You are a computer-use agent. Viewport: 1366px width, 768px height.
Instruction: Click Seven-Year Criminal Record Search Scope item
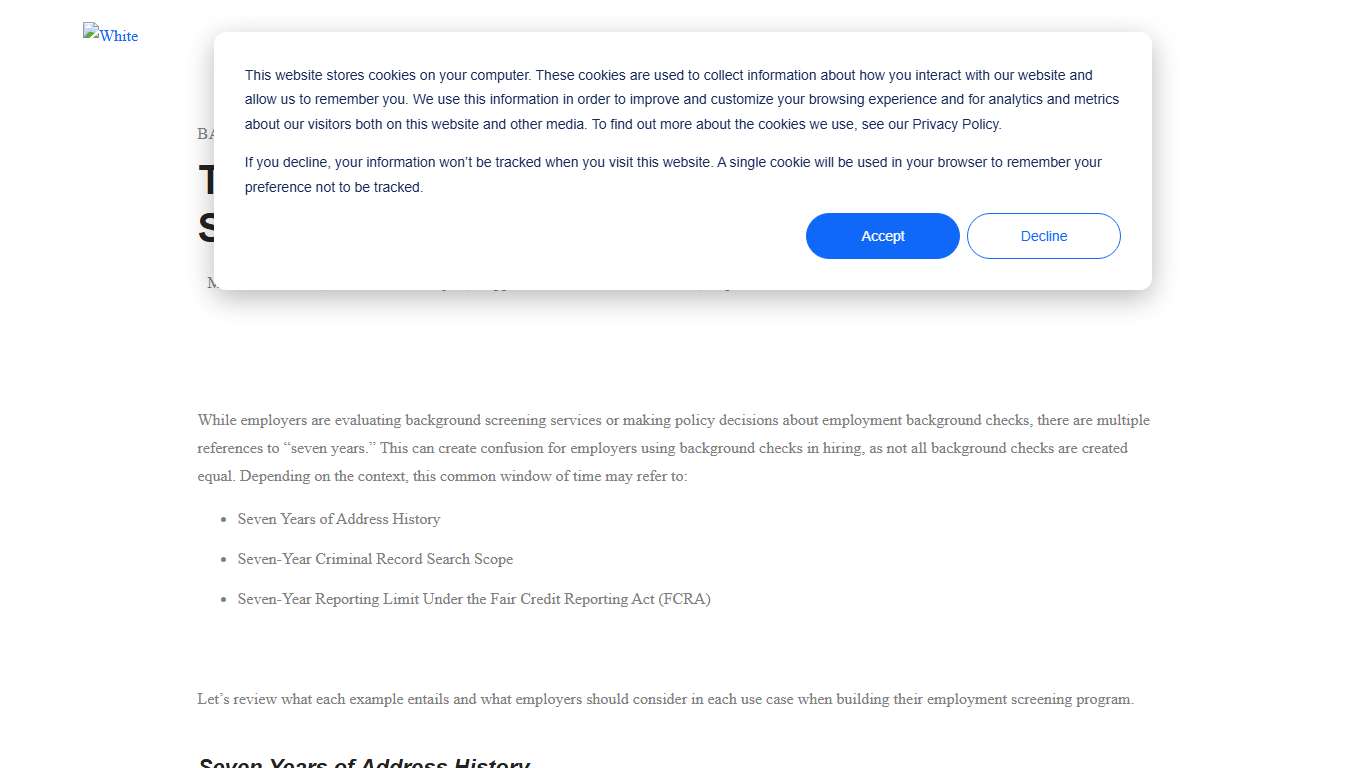pos(375,559)
